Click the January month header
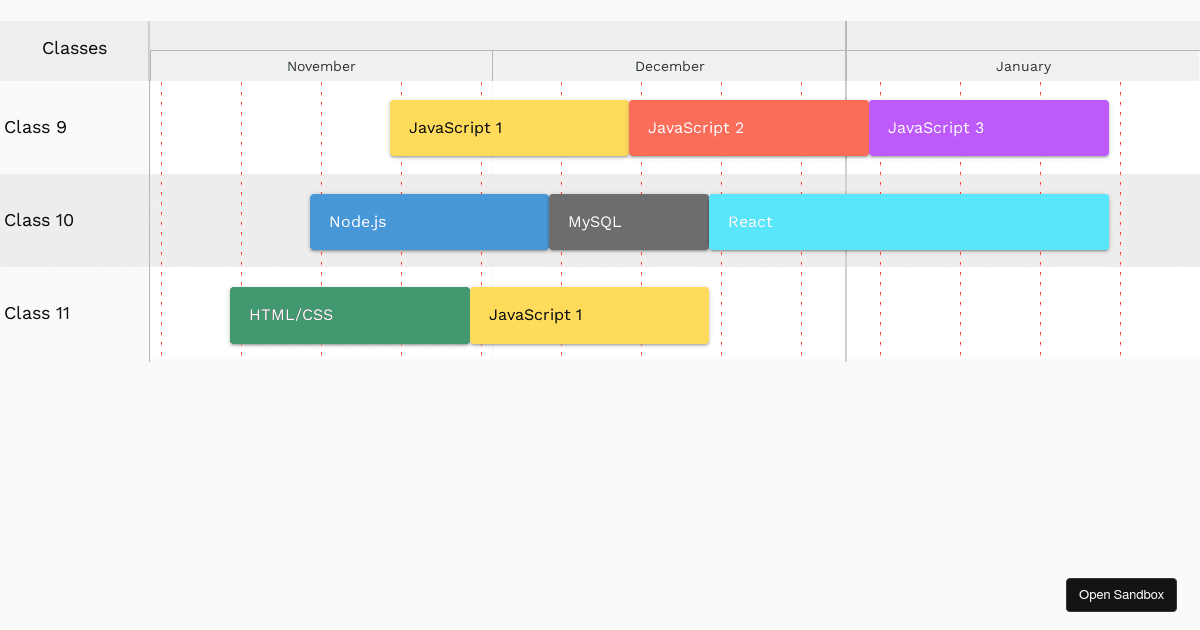 tap(1023, 66)
